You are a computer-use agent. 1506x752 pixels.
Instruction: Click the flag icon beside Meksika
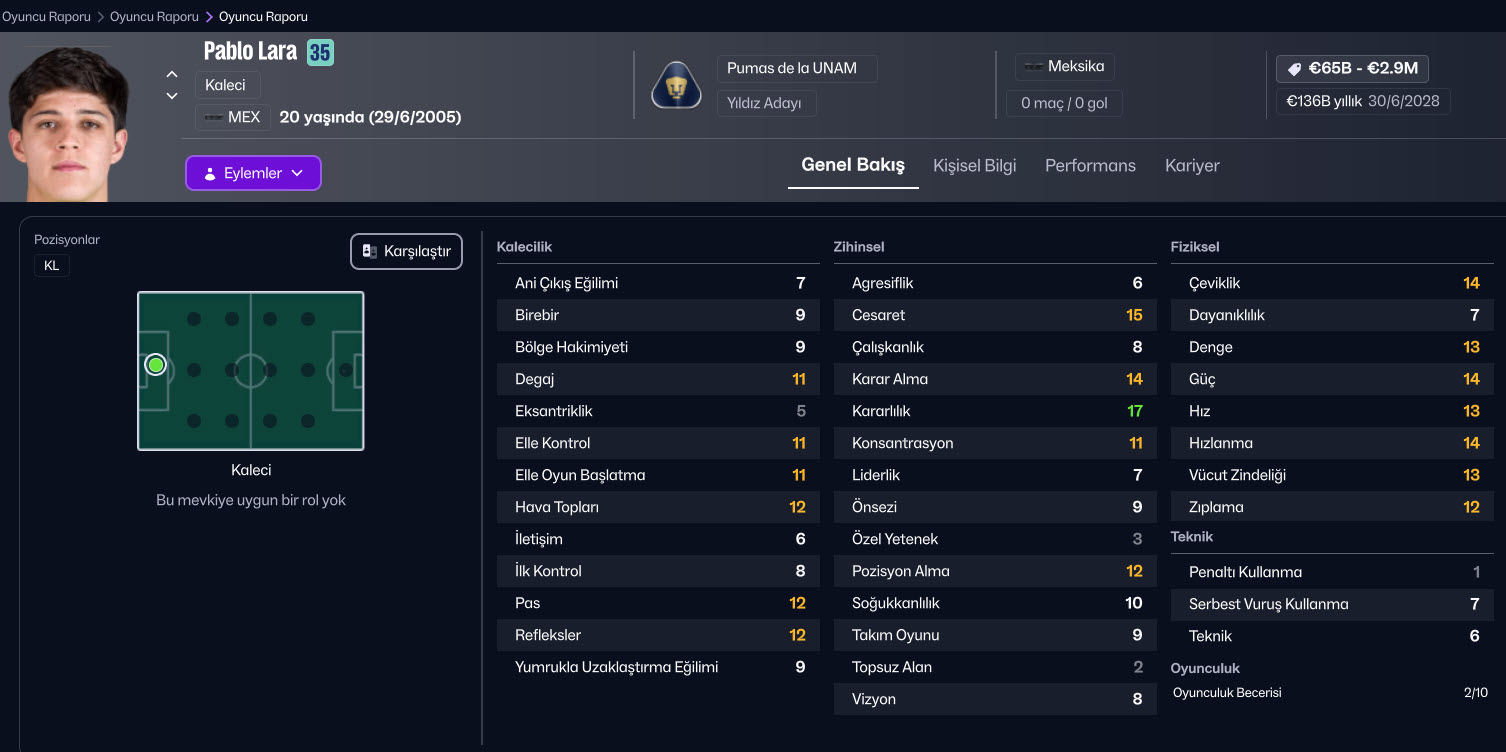tap(1034, 67)
